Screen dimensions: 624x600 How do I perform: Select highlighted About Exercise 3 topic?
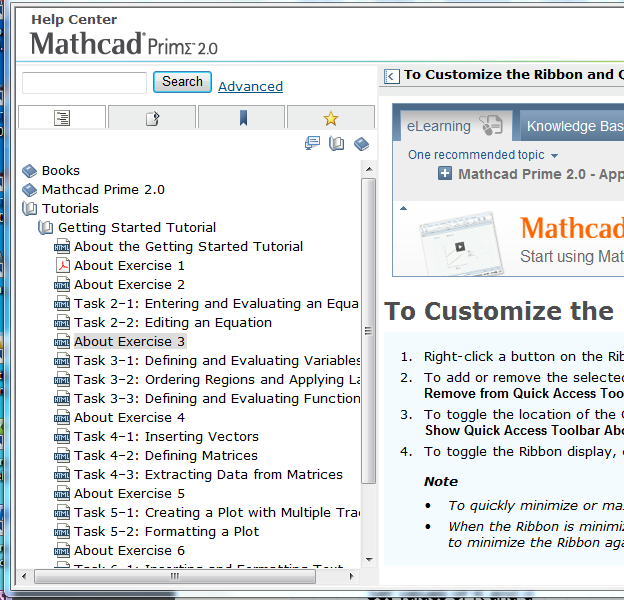tap(130, 341)
